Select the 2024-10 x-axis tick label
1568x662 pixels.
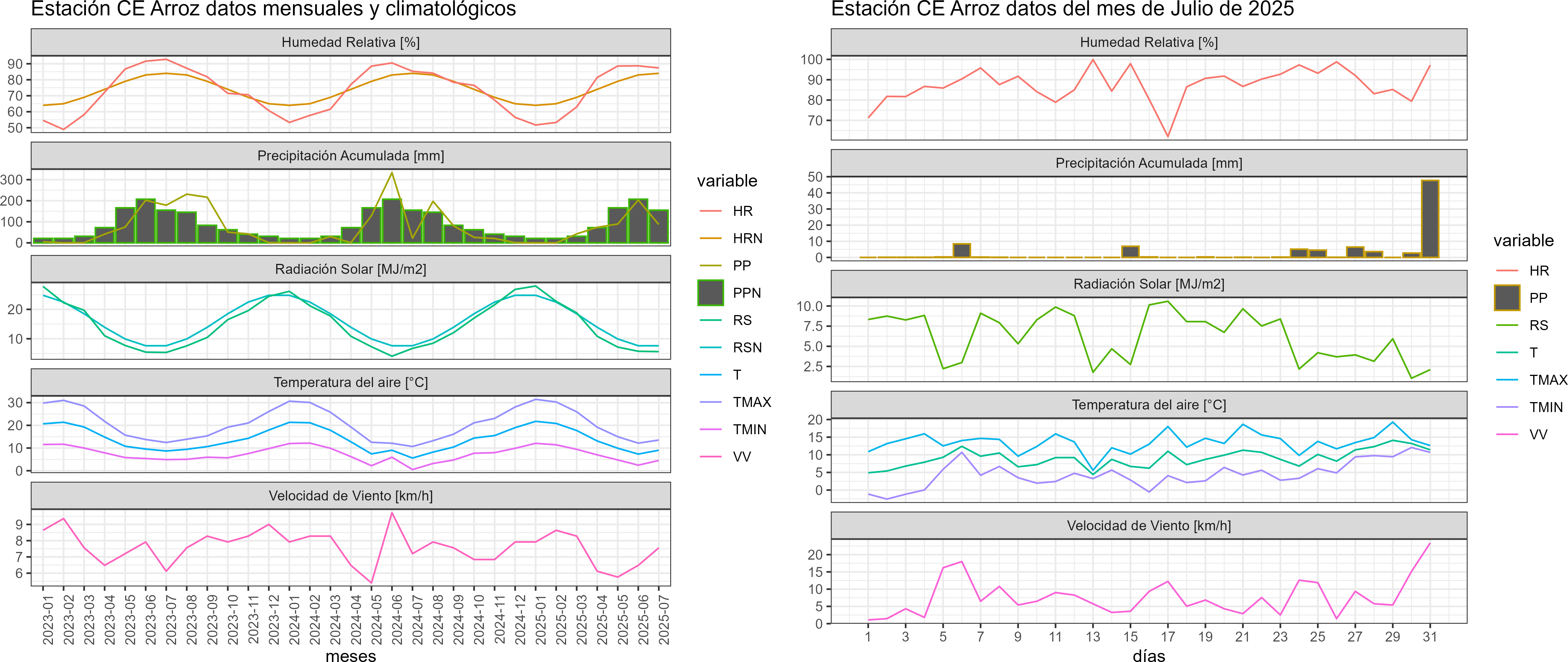pos(479,620)
